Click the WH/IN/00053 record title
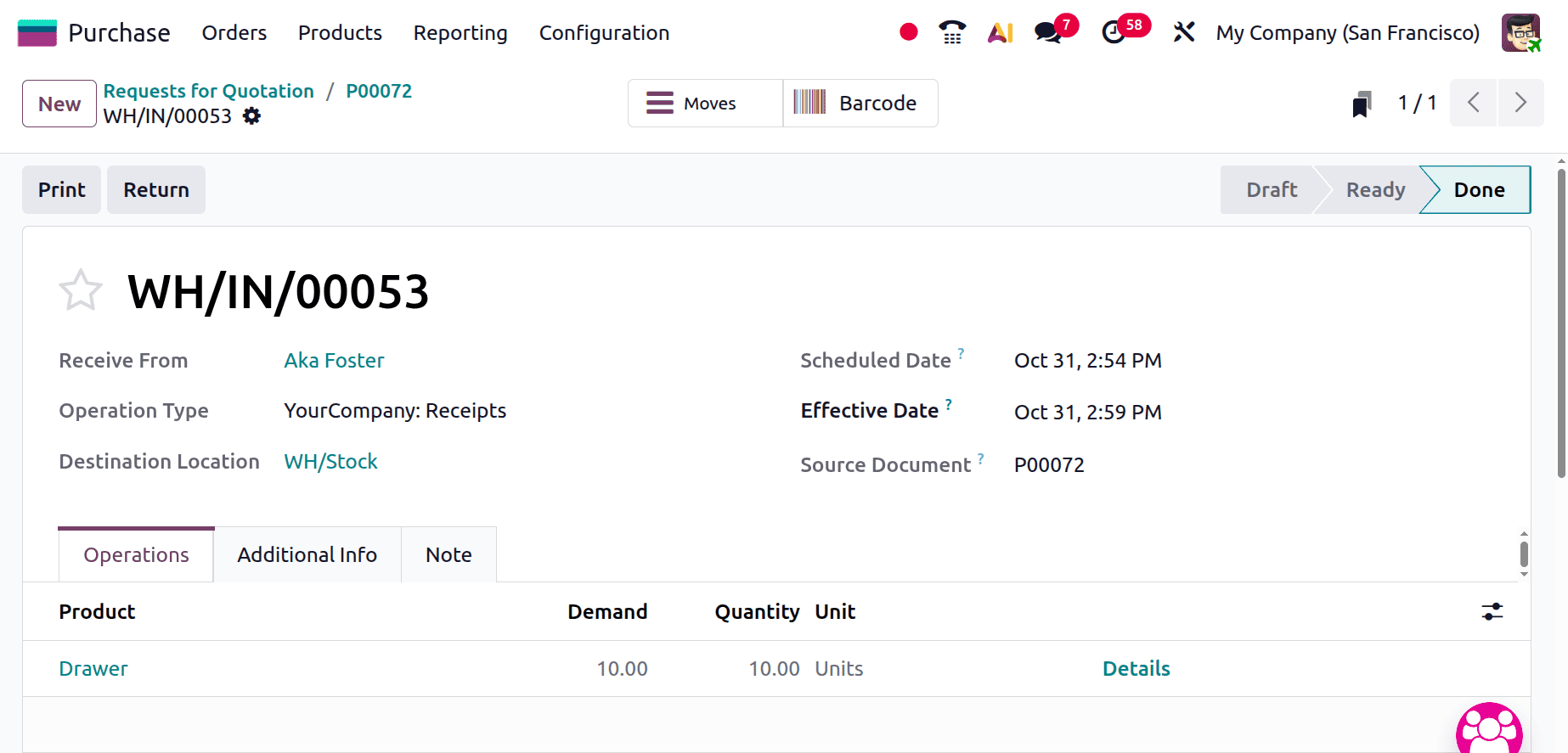This screenshot has width=1568, height=753. click(x=278, y=291)
